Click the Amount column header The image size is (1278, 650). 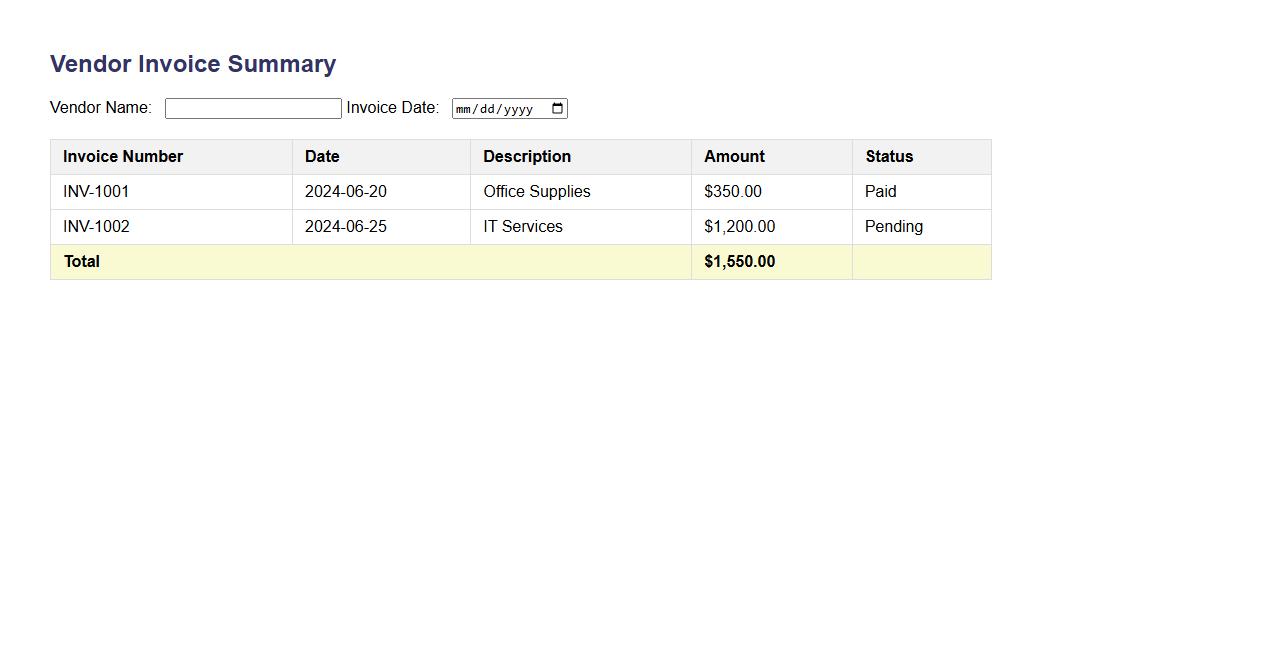tap(734, 157)
